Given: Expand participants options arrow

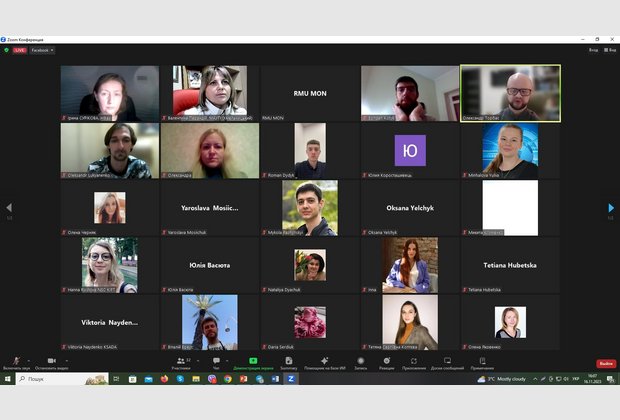Looking at the screenshot, I should 198,361.
